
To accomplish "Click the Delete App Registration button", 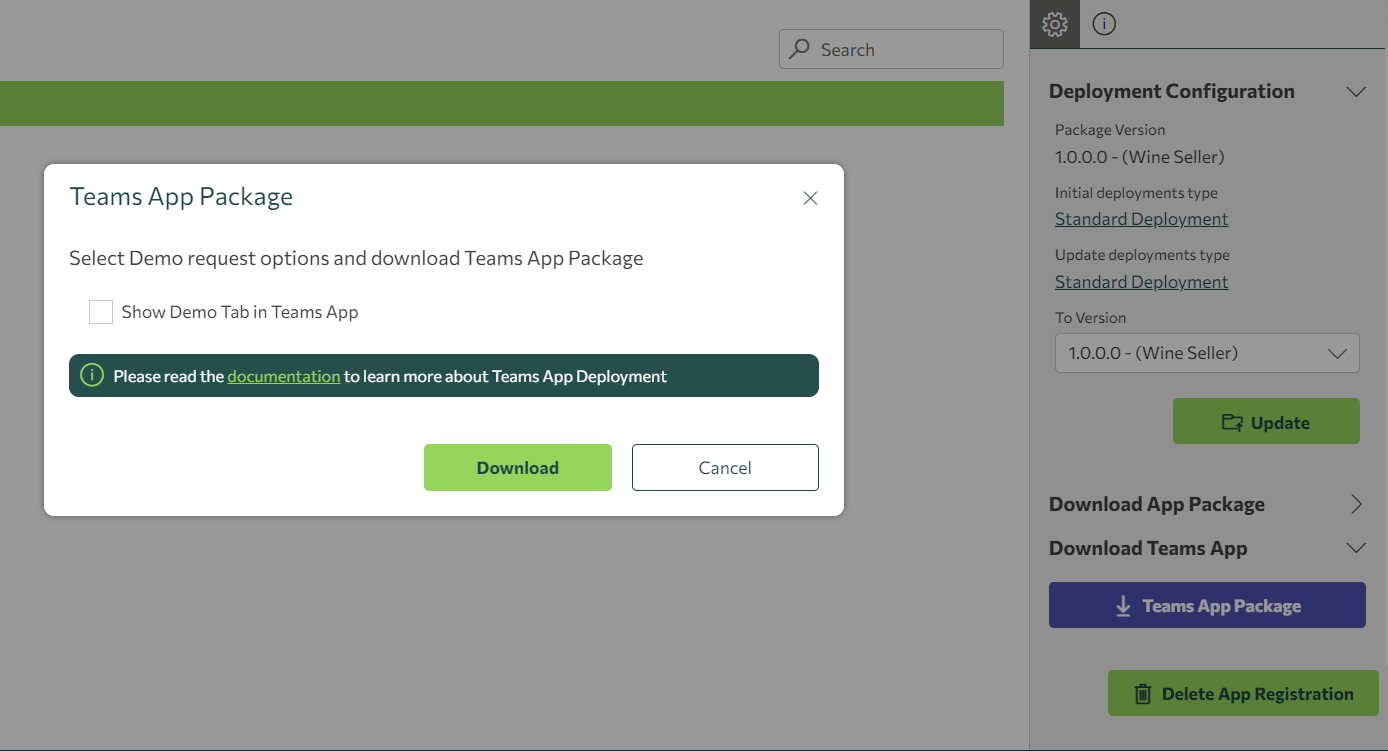I will (1243, 693).
